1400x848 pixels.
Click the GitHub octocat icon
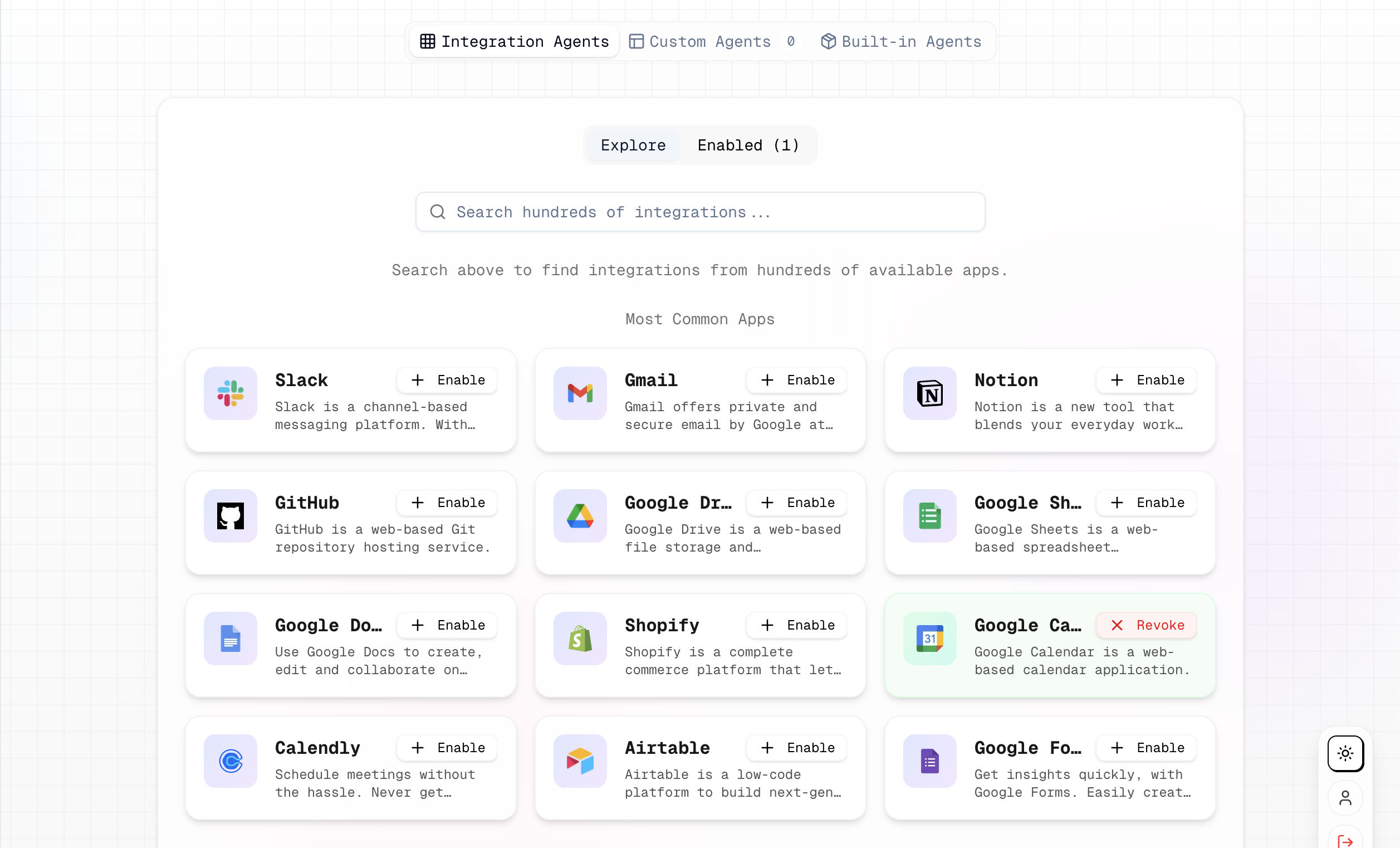pyautogui.click(x=230, y=515)
